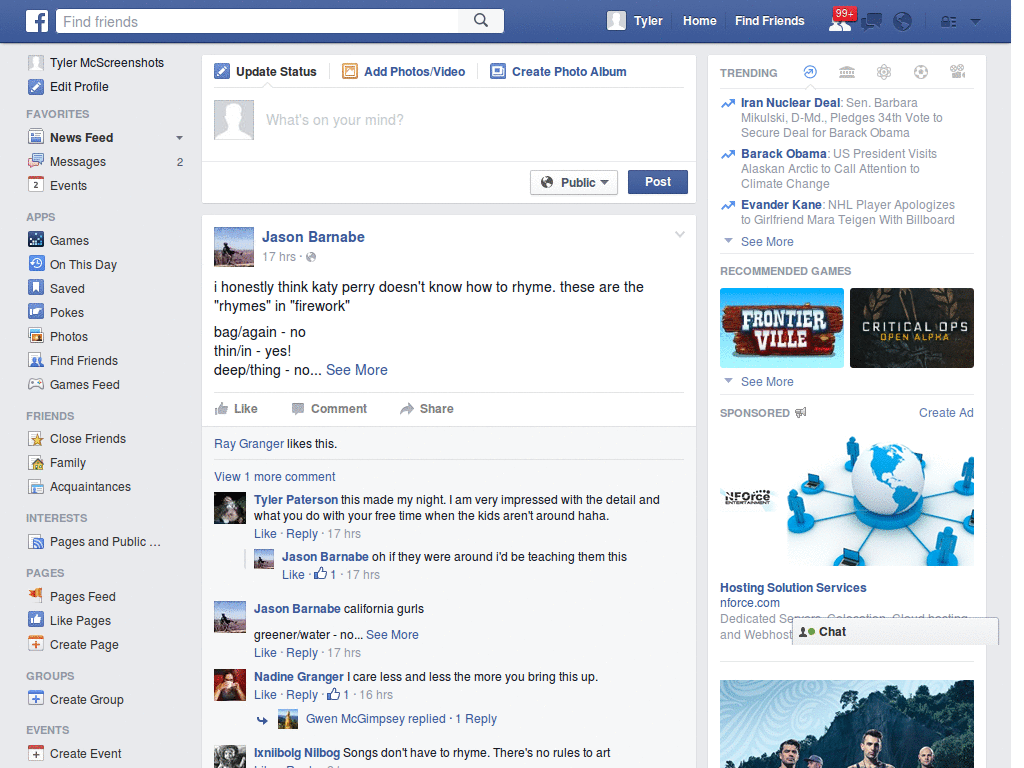Open Close Friends star icon
The height and width of the screenshot is (768, 1024).
36,439
